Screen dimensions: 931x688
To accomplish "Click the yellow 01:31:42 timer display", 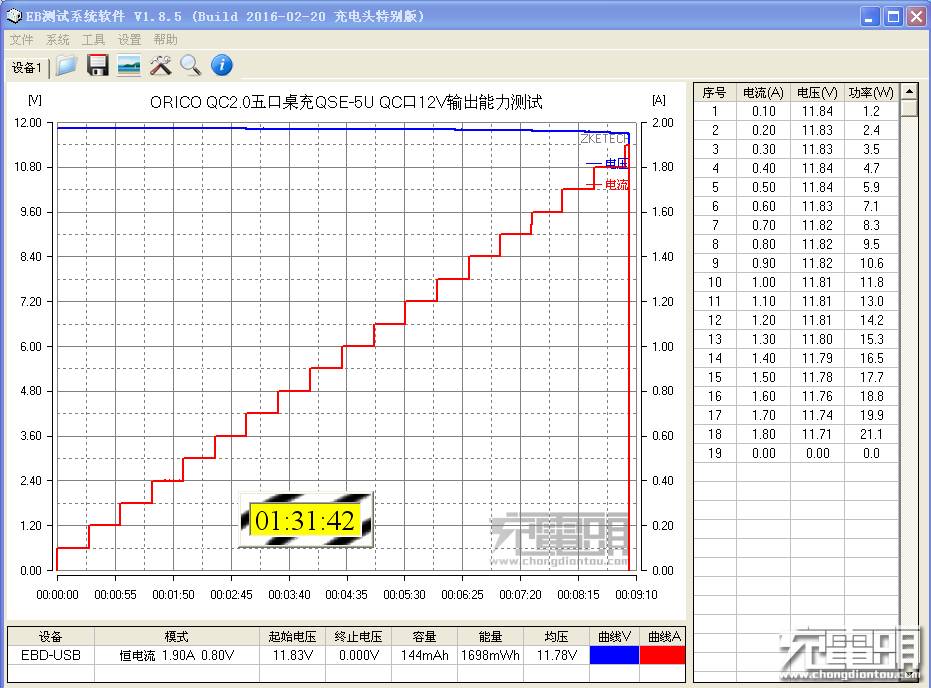I will tap(305, 521).
